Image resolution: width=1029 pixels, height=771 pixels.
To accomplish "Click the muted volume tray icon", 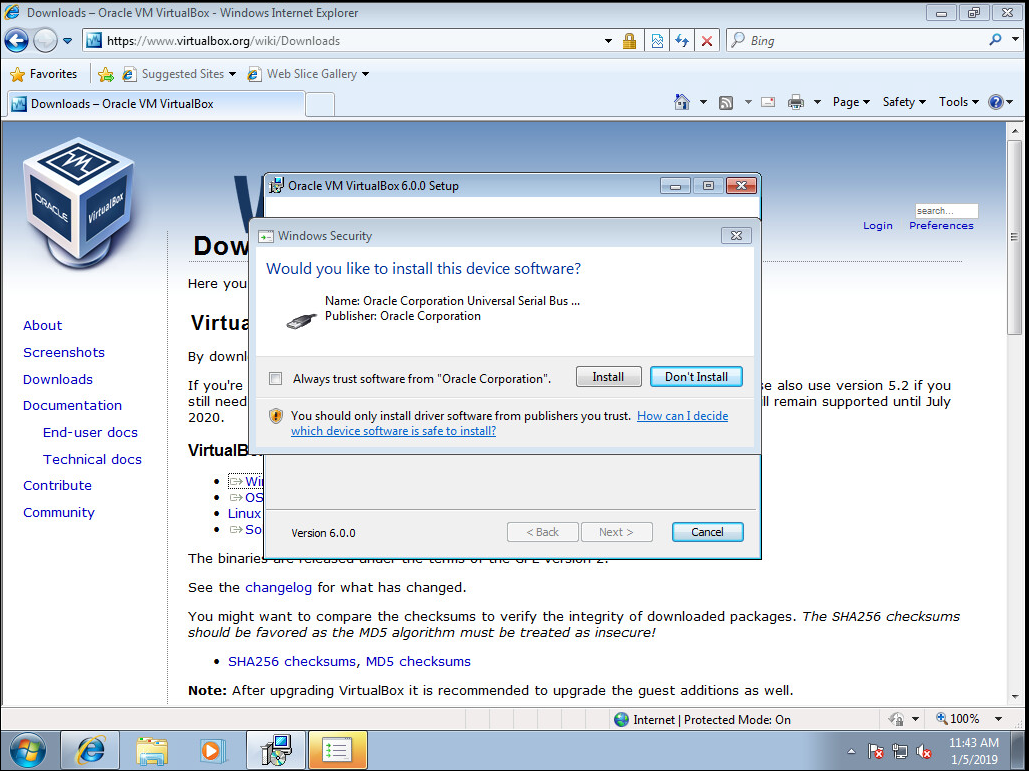I will coord(925,751).
